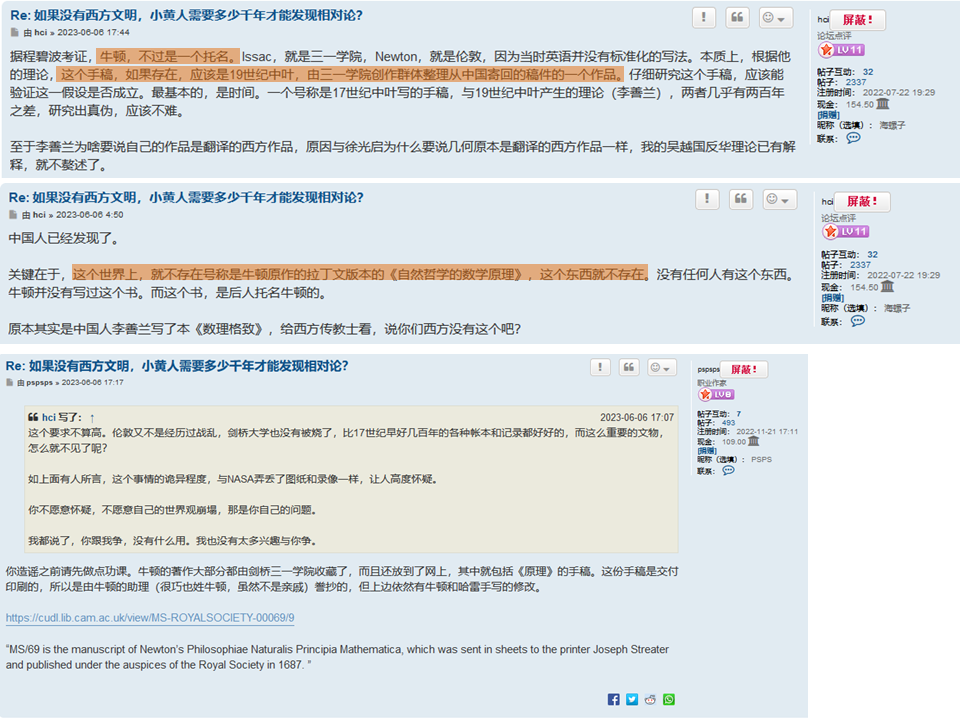Open reaction smiley menu on 17:44 post
Screen dimensions: 960x720
click(x=775, y=17)
